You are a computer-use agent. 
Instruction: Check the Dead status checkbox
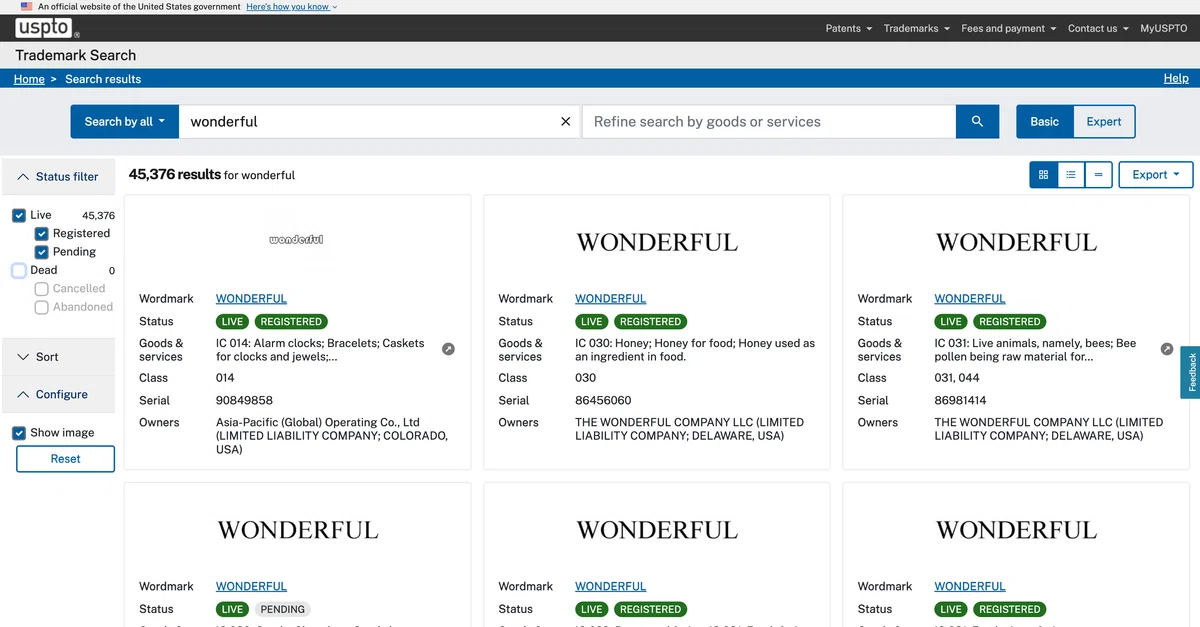[19, 270]
